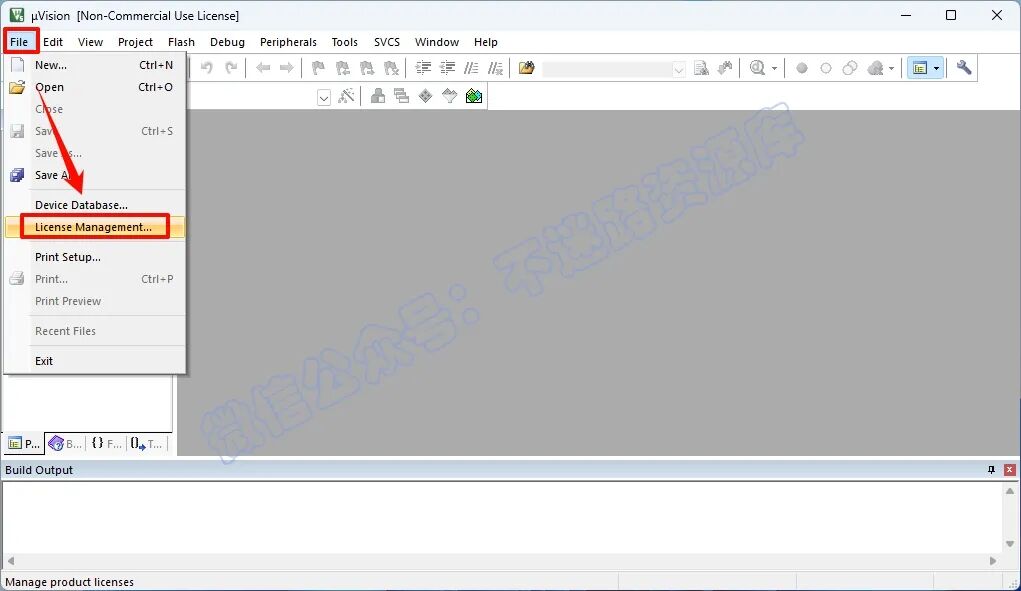This screenshot has width=1021, height=591.
Task: Open Manage Run-Time Environment diamond icon
Action: 425,96
